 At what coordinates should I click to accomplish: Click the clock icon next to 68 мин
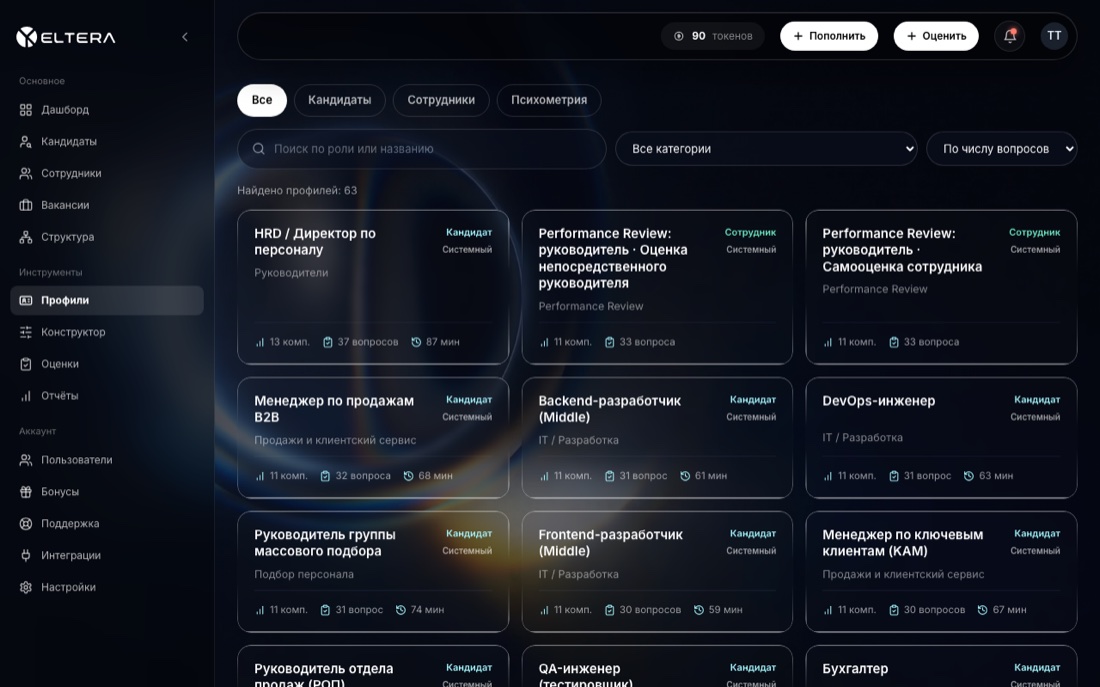point(408,476)
